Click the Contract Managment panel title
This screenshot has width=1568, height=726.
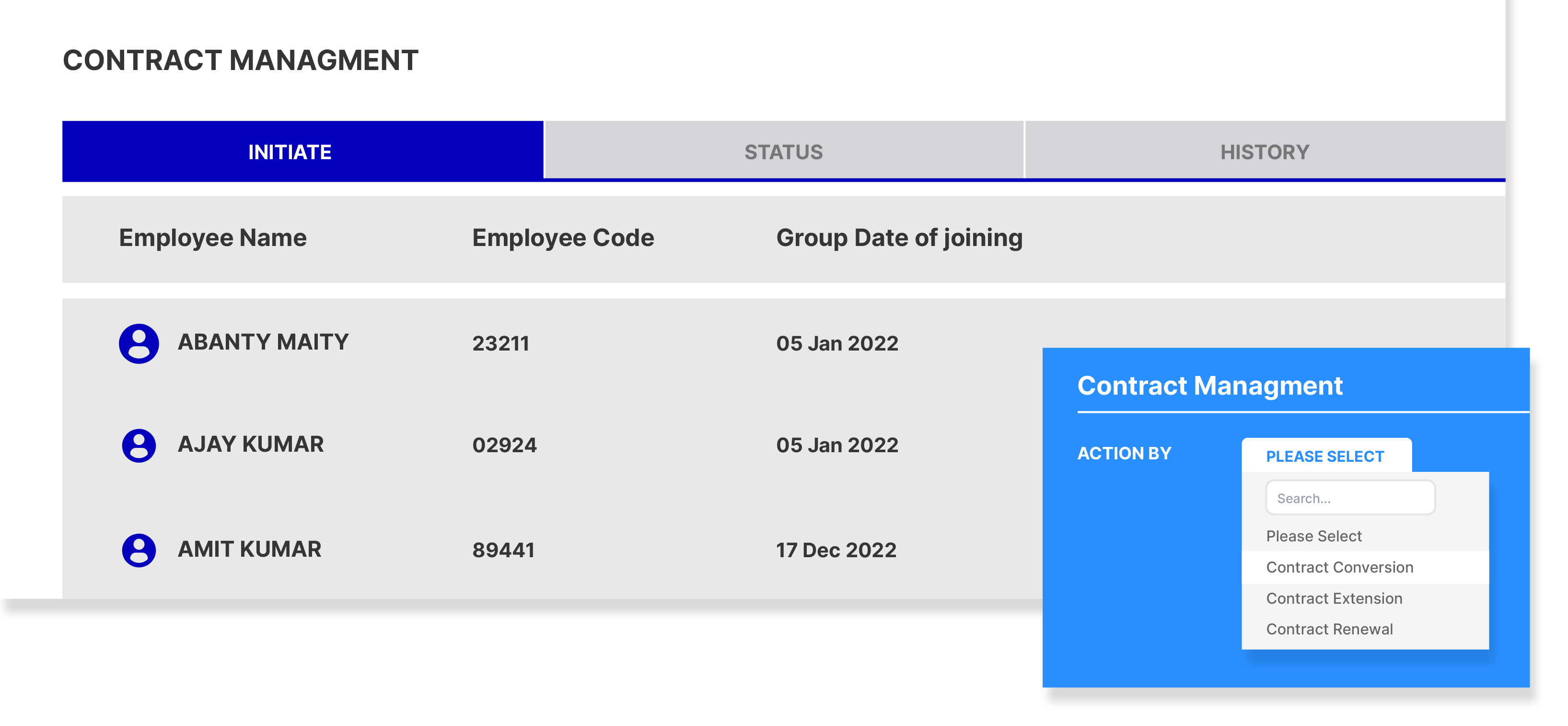click(1209, 386)
